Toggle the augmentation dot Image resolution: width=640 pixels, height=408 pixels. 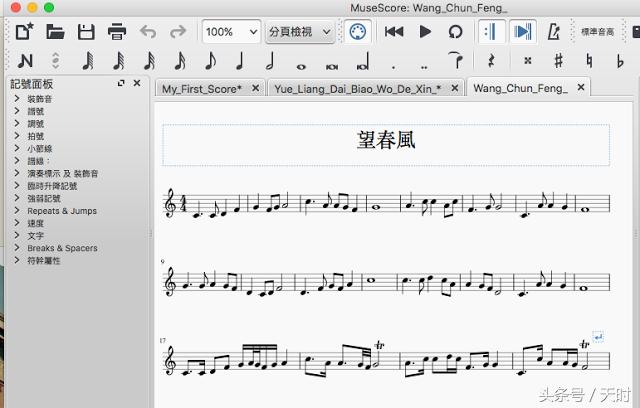tap(393, 67)
